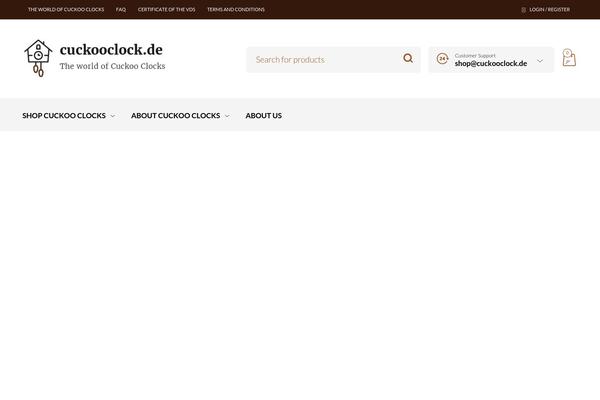Click the magnifier search icon
The image size is (600, 400).
coord(408,58)
